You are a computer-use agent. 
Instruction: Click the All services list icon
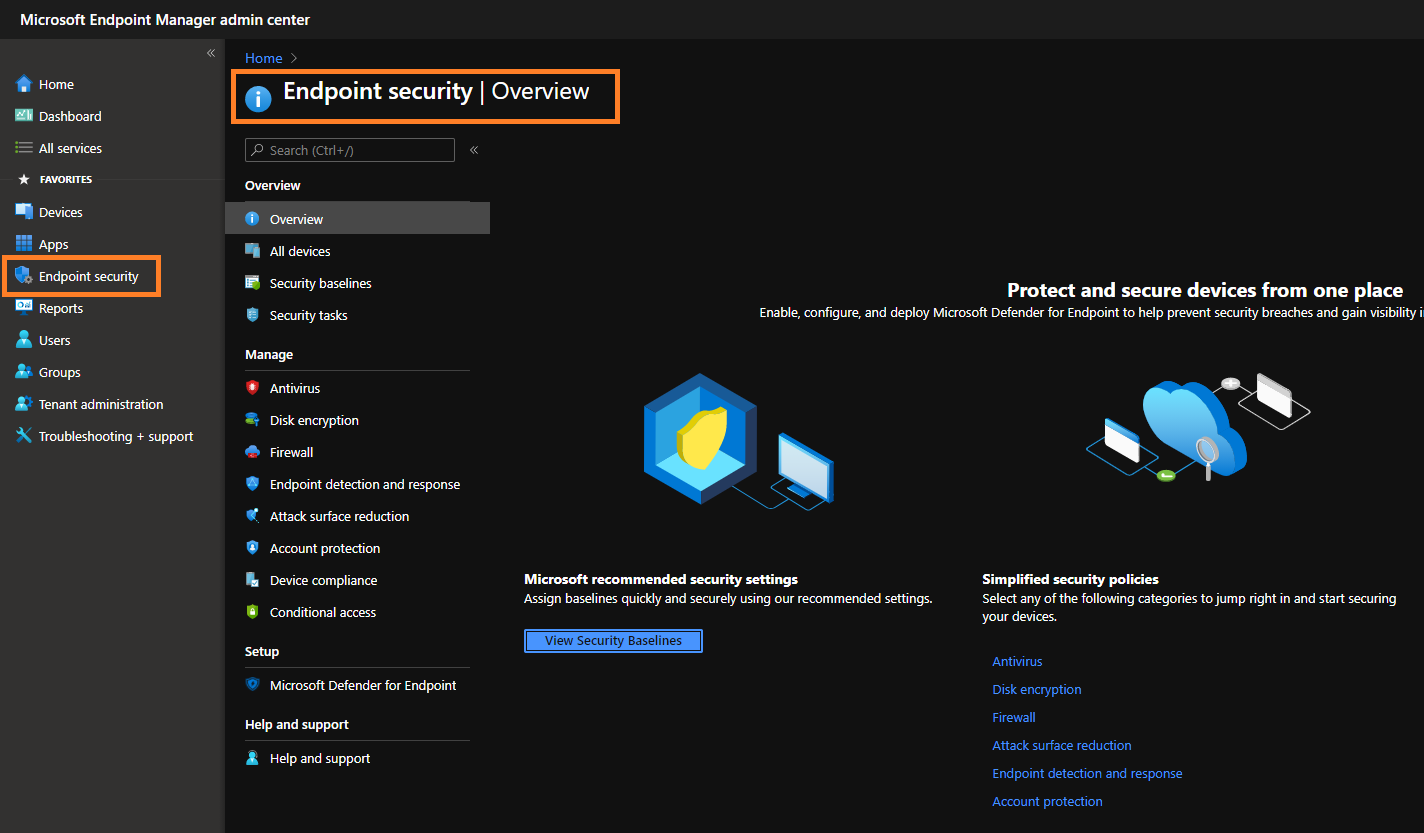tap(24, 148)
